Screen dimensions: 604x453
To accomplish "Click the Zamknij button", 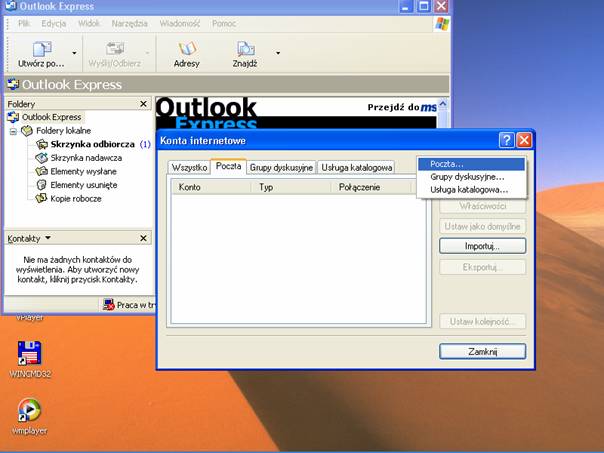I will pyautogui.click(x=482, y=351).
